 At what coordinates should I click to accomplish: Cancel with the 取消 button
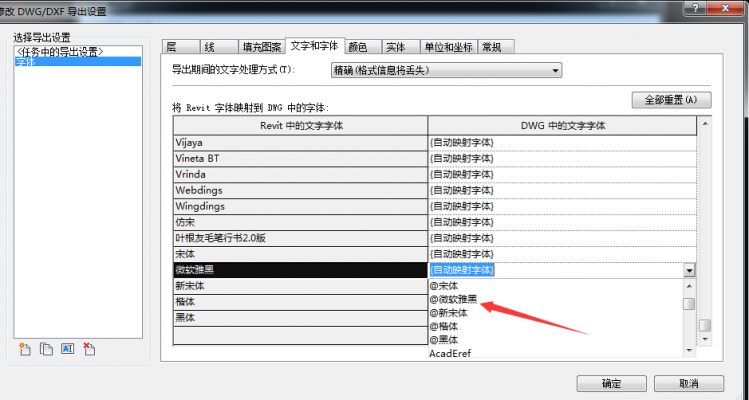click(x=689, y=383)
